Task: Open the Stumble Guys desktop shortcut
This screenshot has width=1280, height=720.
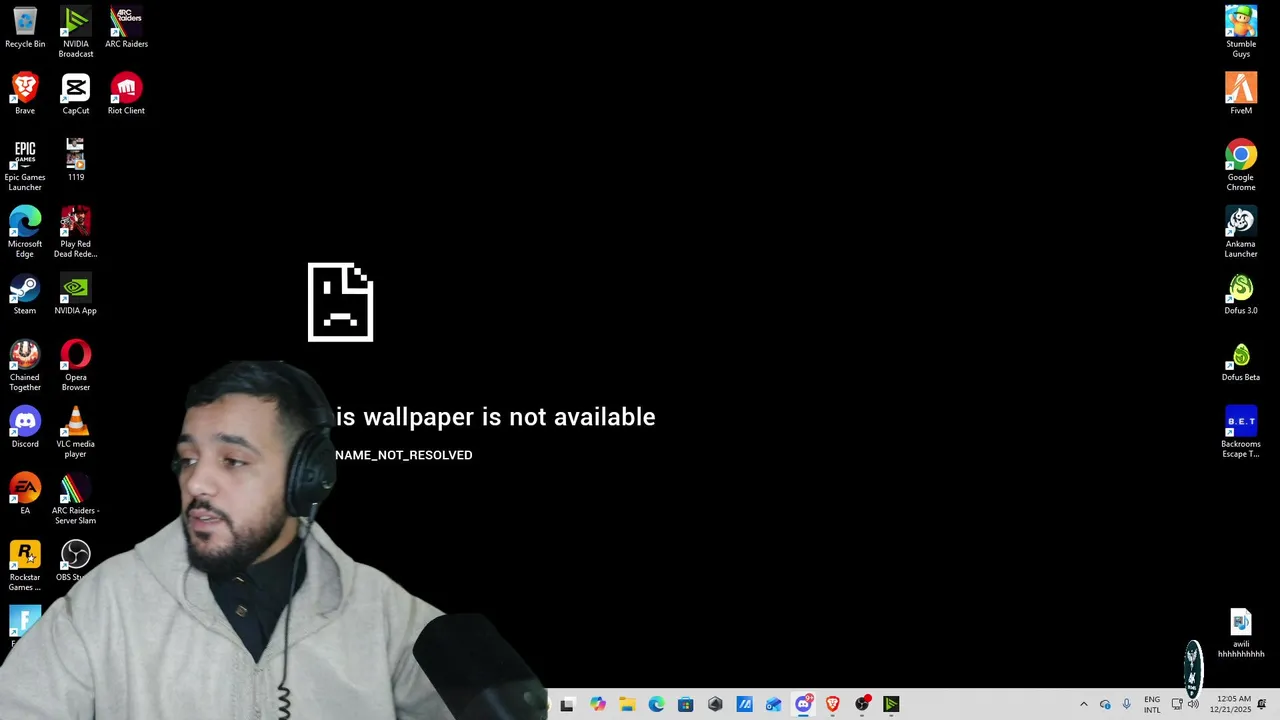Action: click(x=1241, y=32)
